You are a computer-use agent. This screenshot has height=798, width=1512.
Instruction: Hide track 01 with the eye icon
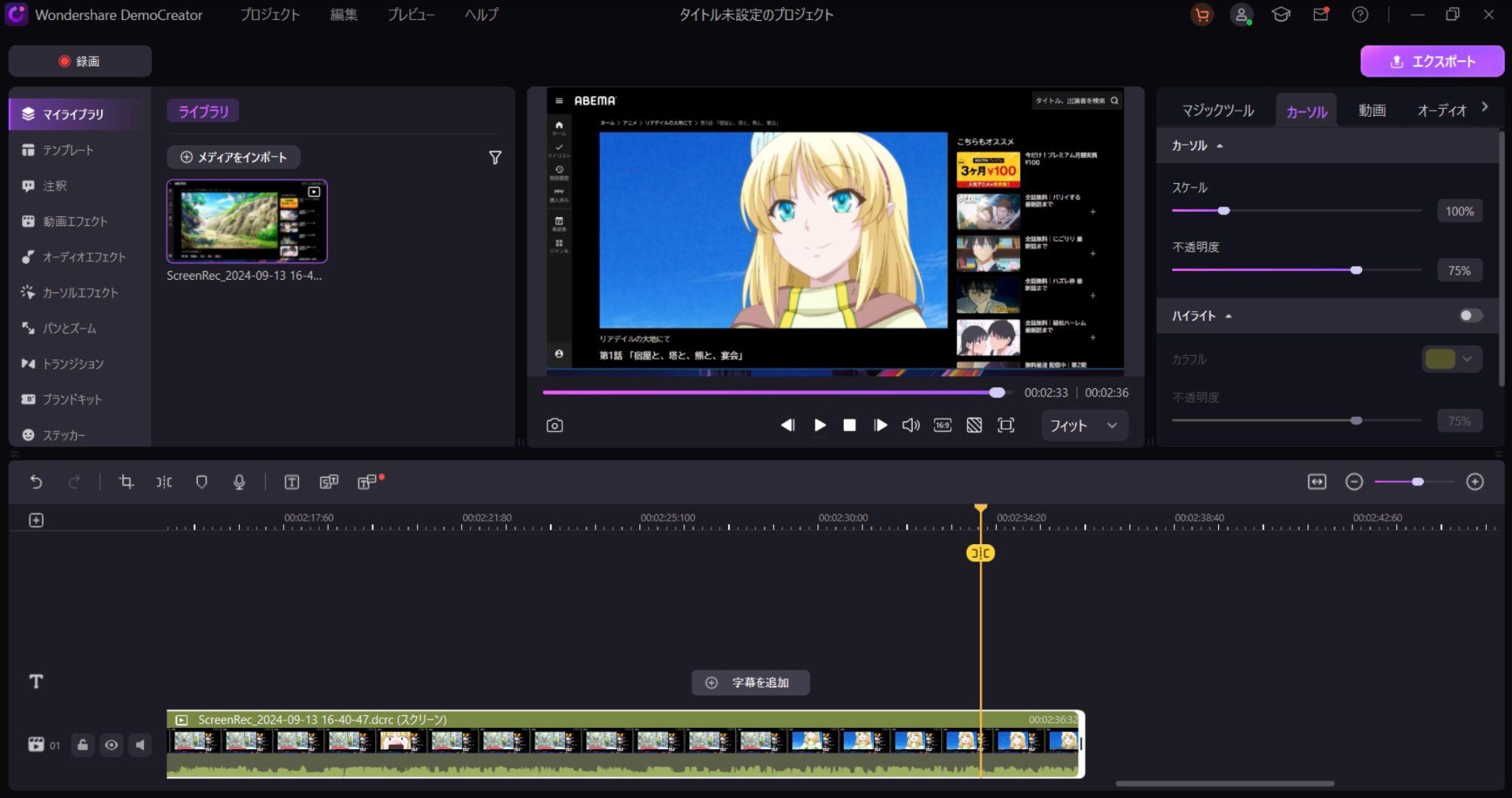click(x=111, y=745)
